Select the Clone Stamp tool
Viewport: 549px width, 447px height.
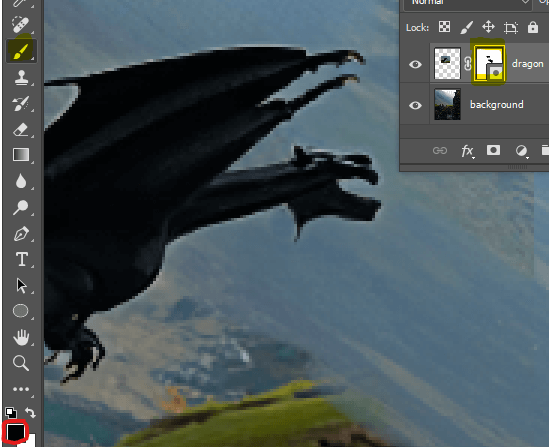coord(21,77)
